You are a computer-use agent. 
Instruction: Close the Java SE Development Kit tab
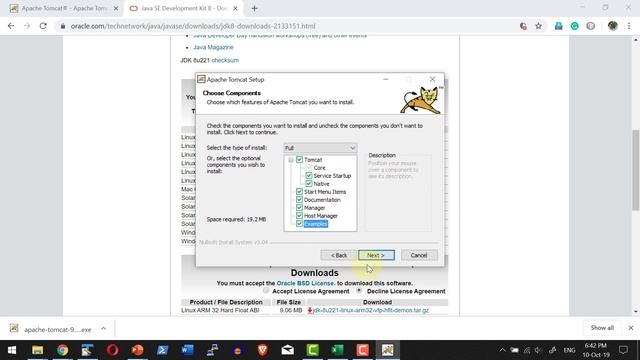[236, 8]
